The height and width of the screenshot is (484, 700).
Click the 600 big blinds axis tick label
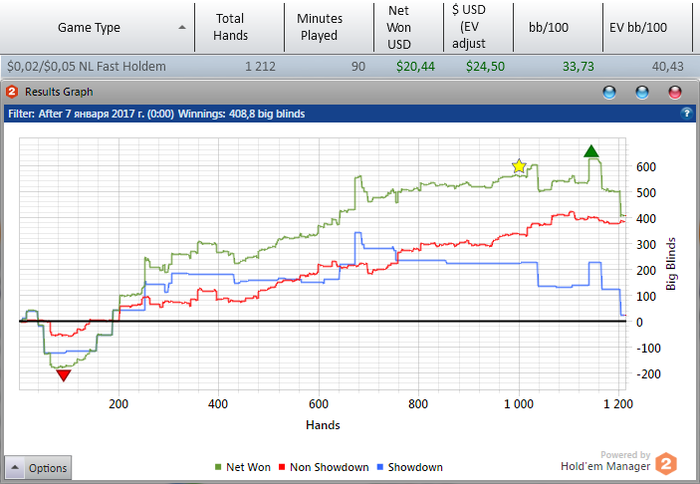(x=646, y=167)
